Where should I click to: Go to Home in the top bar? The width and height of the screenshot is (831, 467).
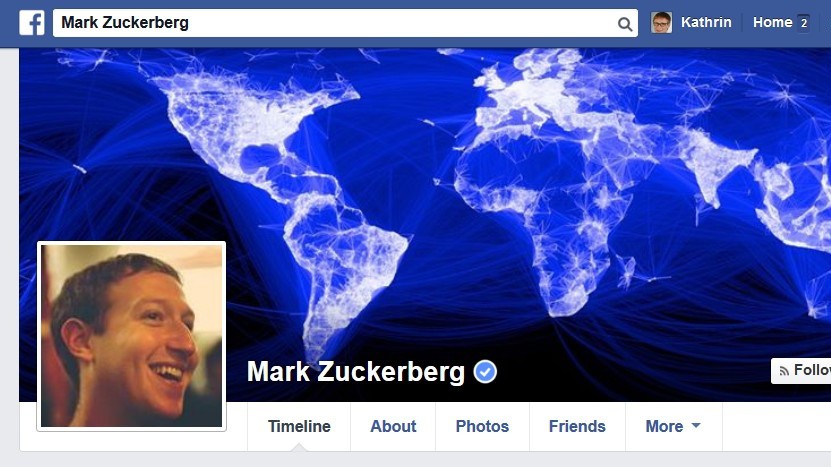pos(772,22)
